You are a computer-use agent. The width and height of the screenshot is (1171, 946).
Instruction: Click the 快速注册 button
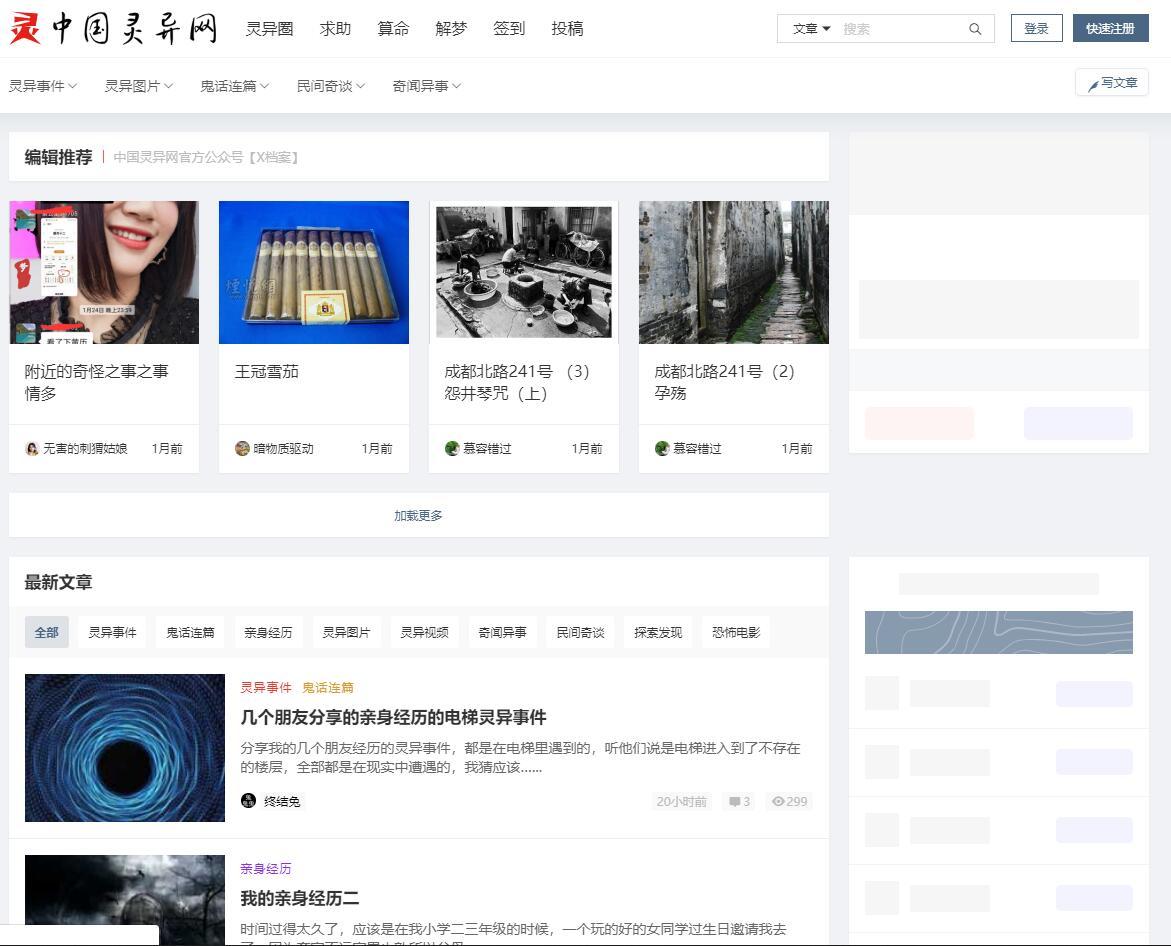click(1110, 29)
